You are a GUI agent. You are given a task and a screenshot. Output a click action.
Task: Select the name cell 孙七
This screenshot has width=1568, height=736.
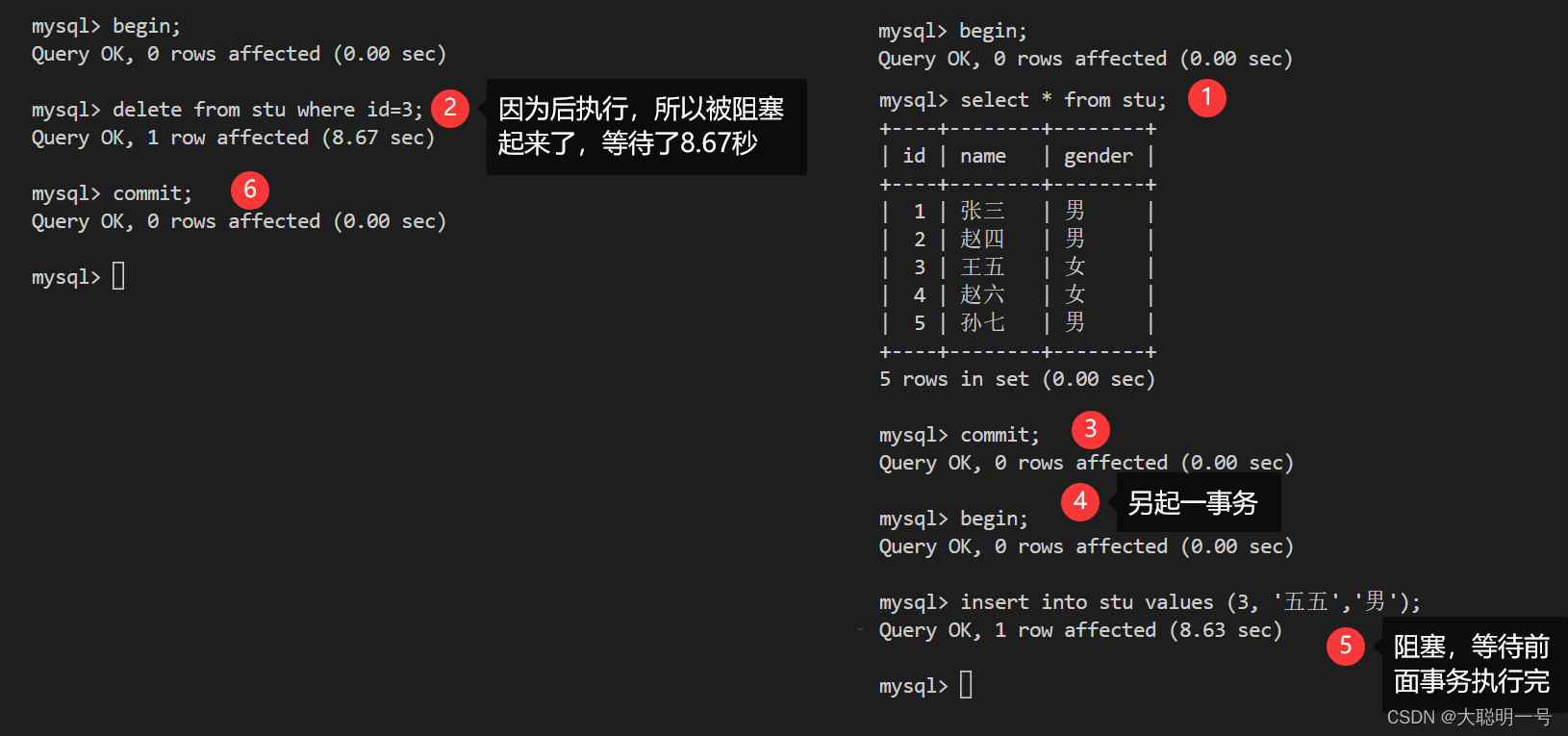click(982, 322)
